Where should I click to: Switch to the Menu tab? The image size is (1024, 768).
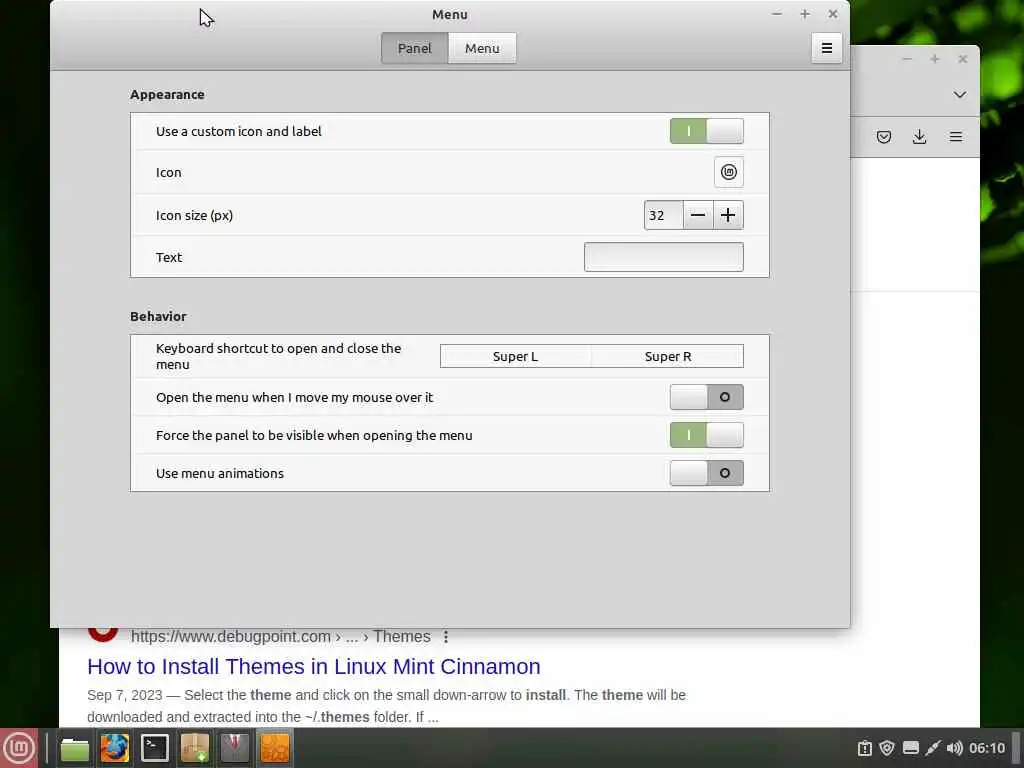point(482,48)
